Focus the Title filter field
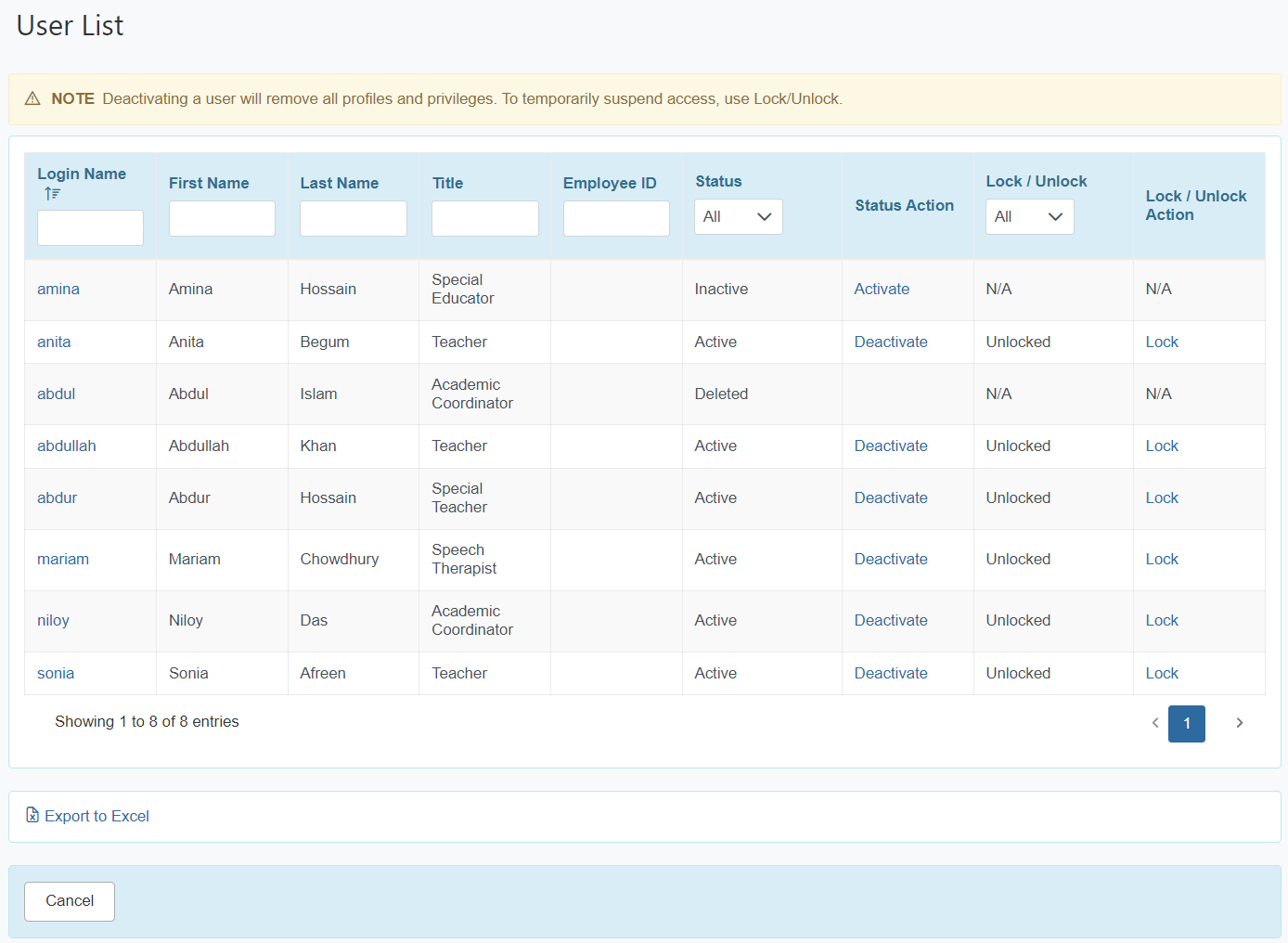Viewport: 1288px width, 943px height. tap(485, 218)
